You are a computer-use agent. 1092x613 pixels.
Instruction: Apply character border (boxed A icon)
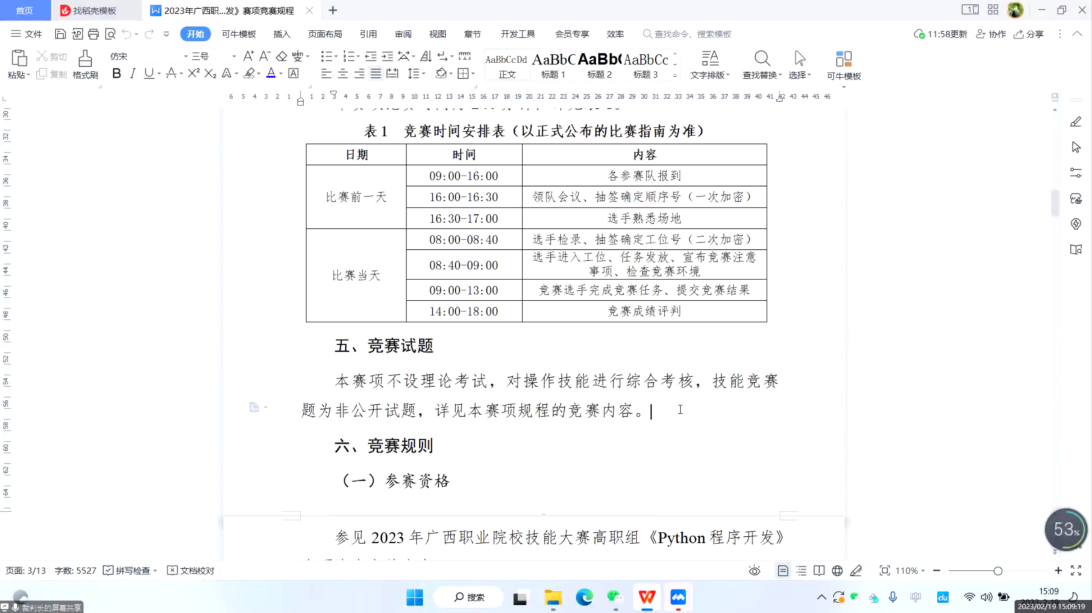tap(293, 73)
